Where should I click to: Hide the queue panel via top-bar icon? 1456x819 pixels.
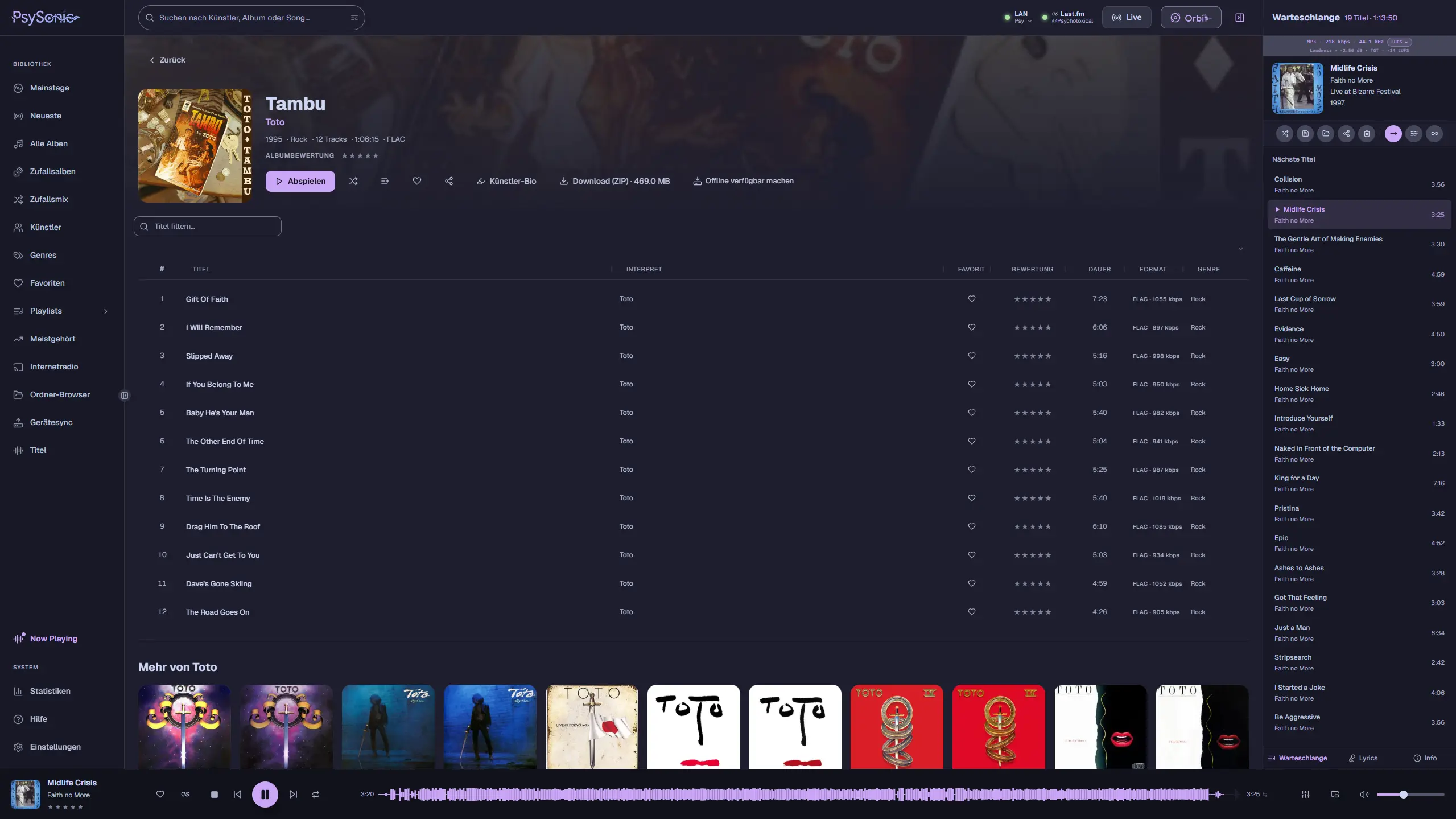(1240, 18)
